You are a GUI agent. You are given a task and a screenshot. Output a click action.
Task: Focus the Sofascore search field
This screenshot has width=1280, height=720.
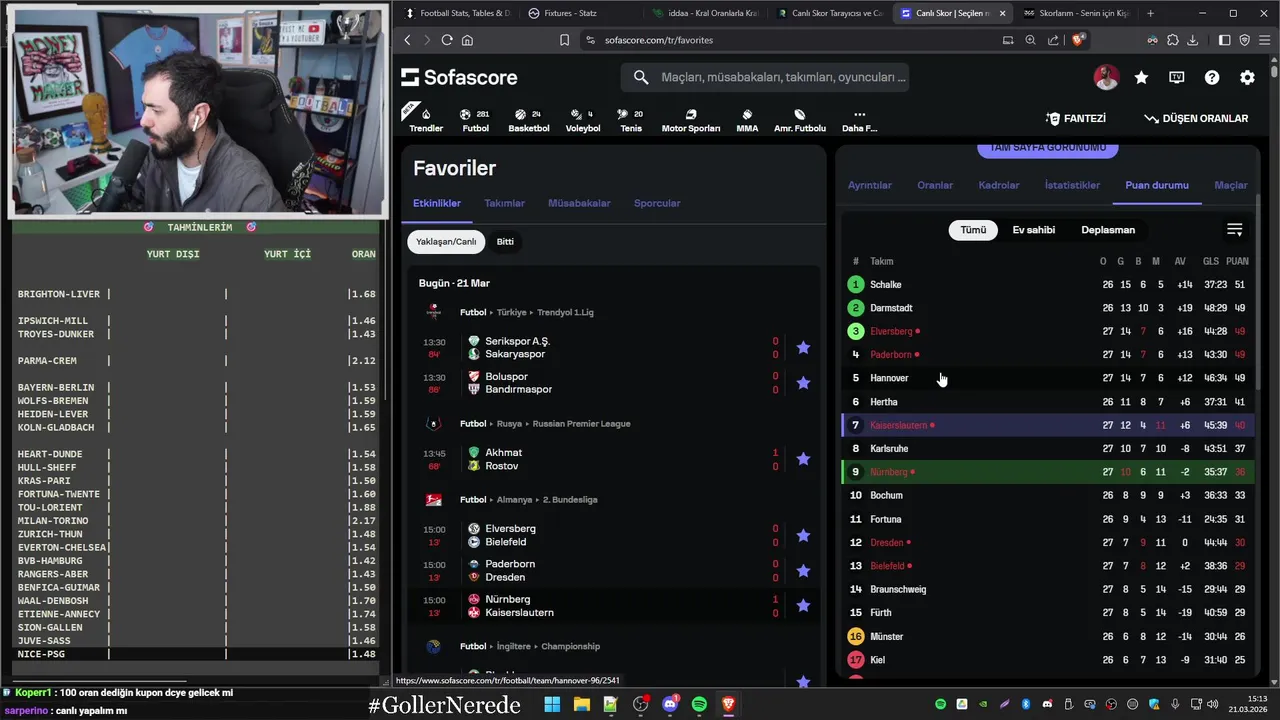[765, 77]
